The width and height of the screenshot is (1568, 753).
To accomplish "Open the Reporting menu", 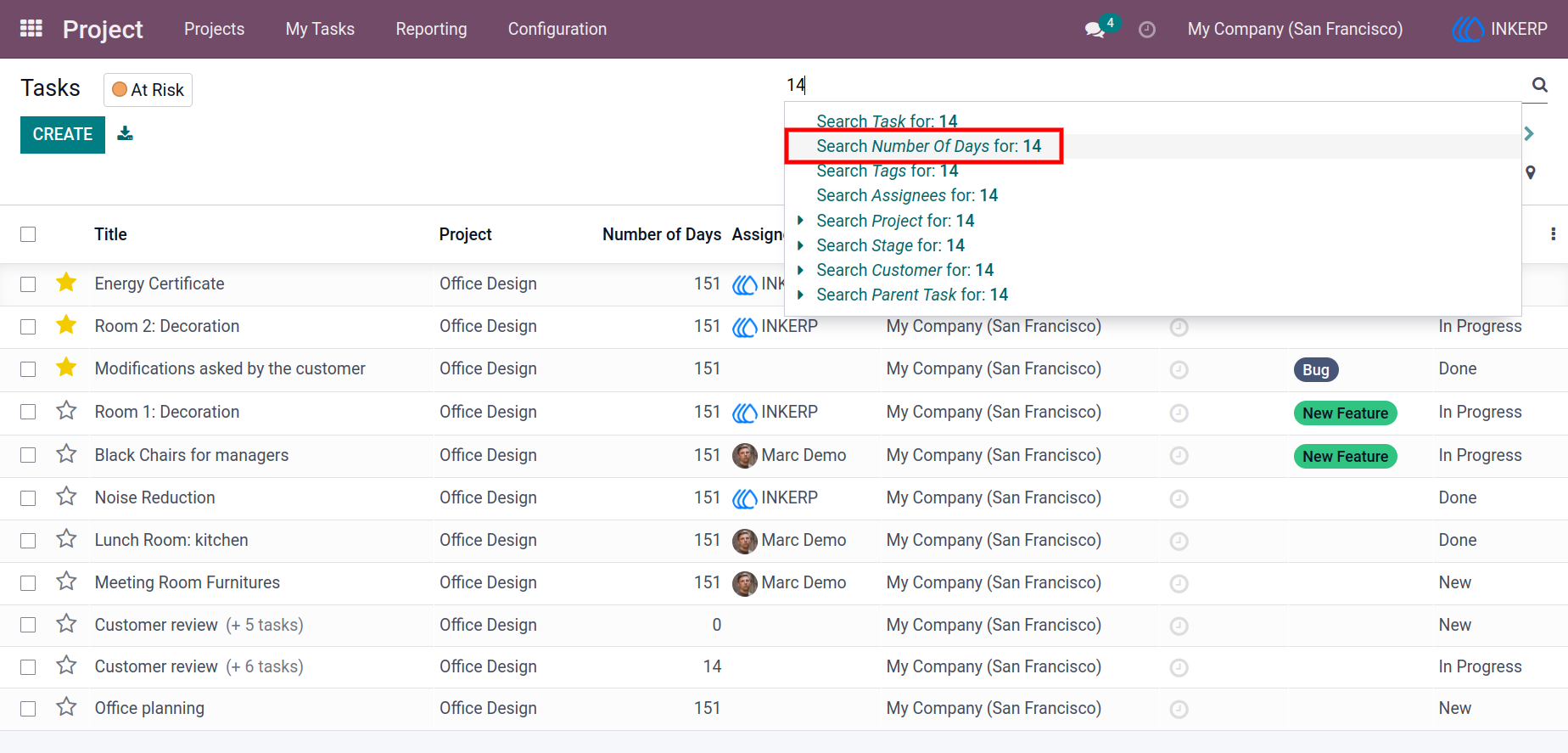I will coord(431,29).
